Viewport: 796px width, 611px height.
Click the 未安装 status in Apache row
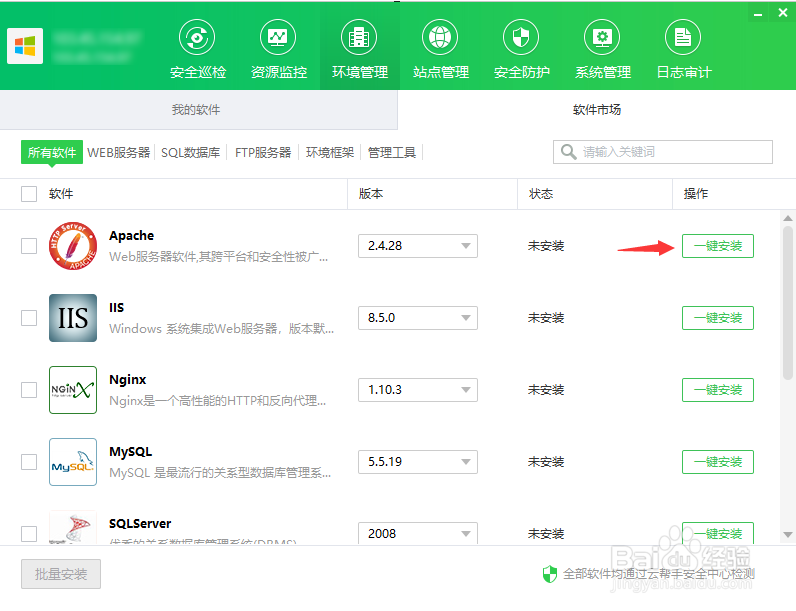tap(546, 246)
